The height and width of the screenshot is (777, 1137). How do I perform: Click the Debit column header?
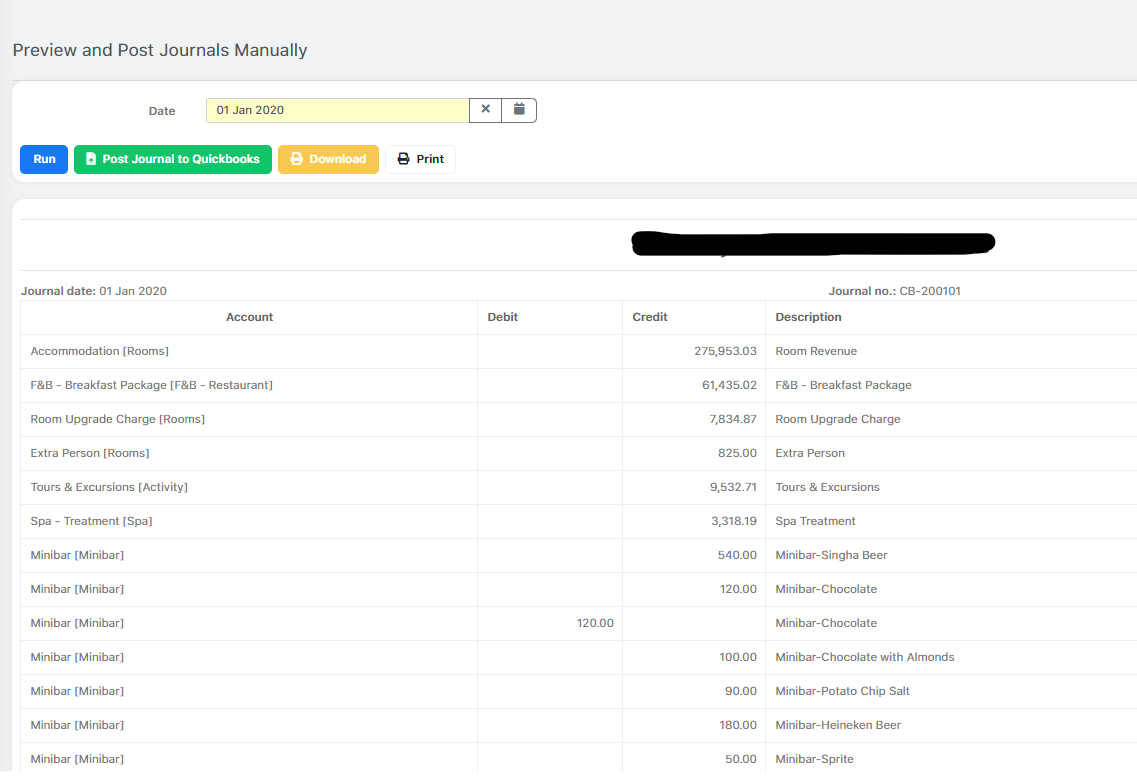(x=503, y=317)
